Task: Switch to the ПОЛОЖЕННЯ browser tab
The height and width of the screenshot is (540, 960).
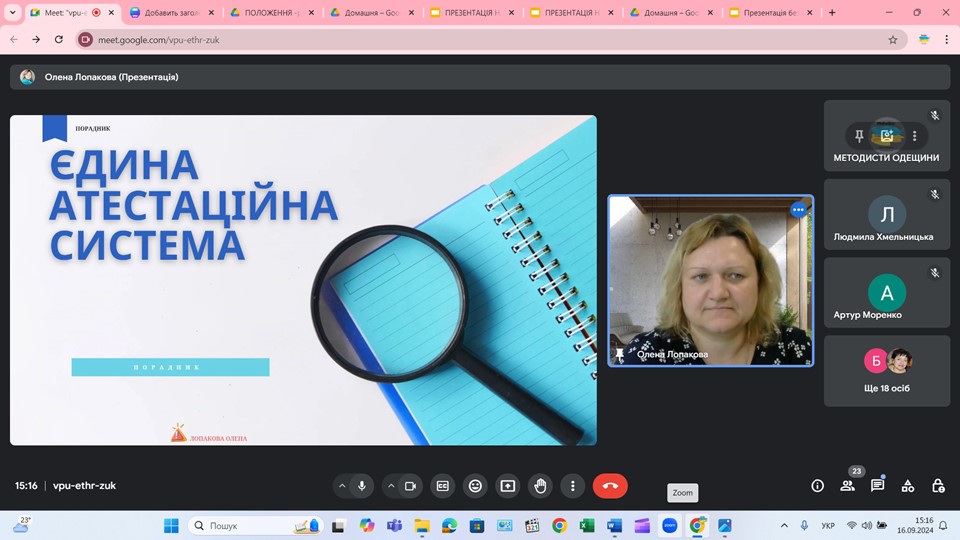Action: pos(272,13)
